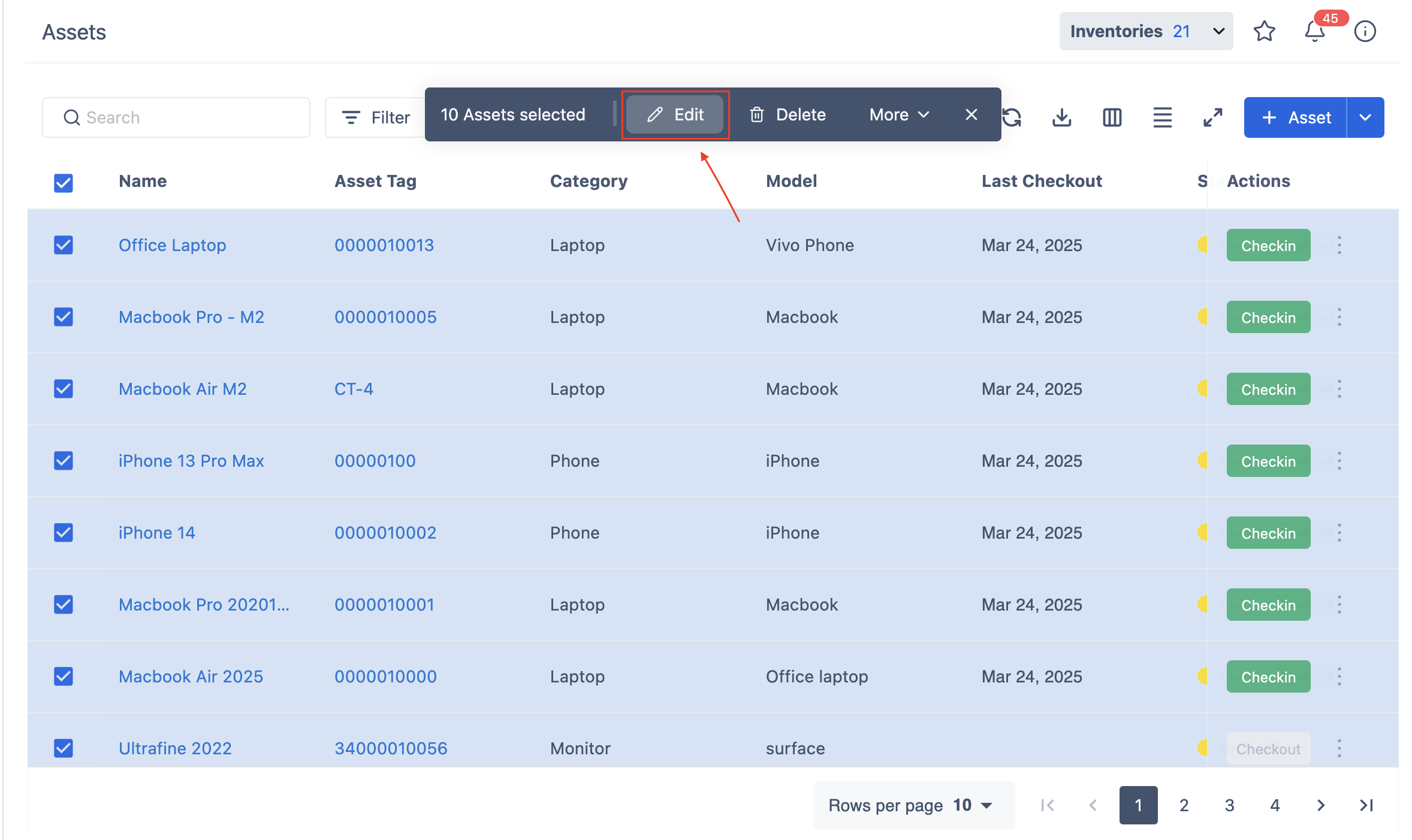This screenshot has height=840, width=1412.
Task: Toggle row density lines icon
Action: [1162, 117]
